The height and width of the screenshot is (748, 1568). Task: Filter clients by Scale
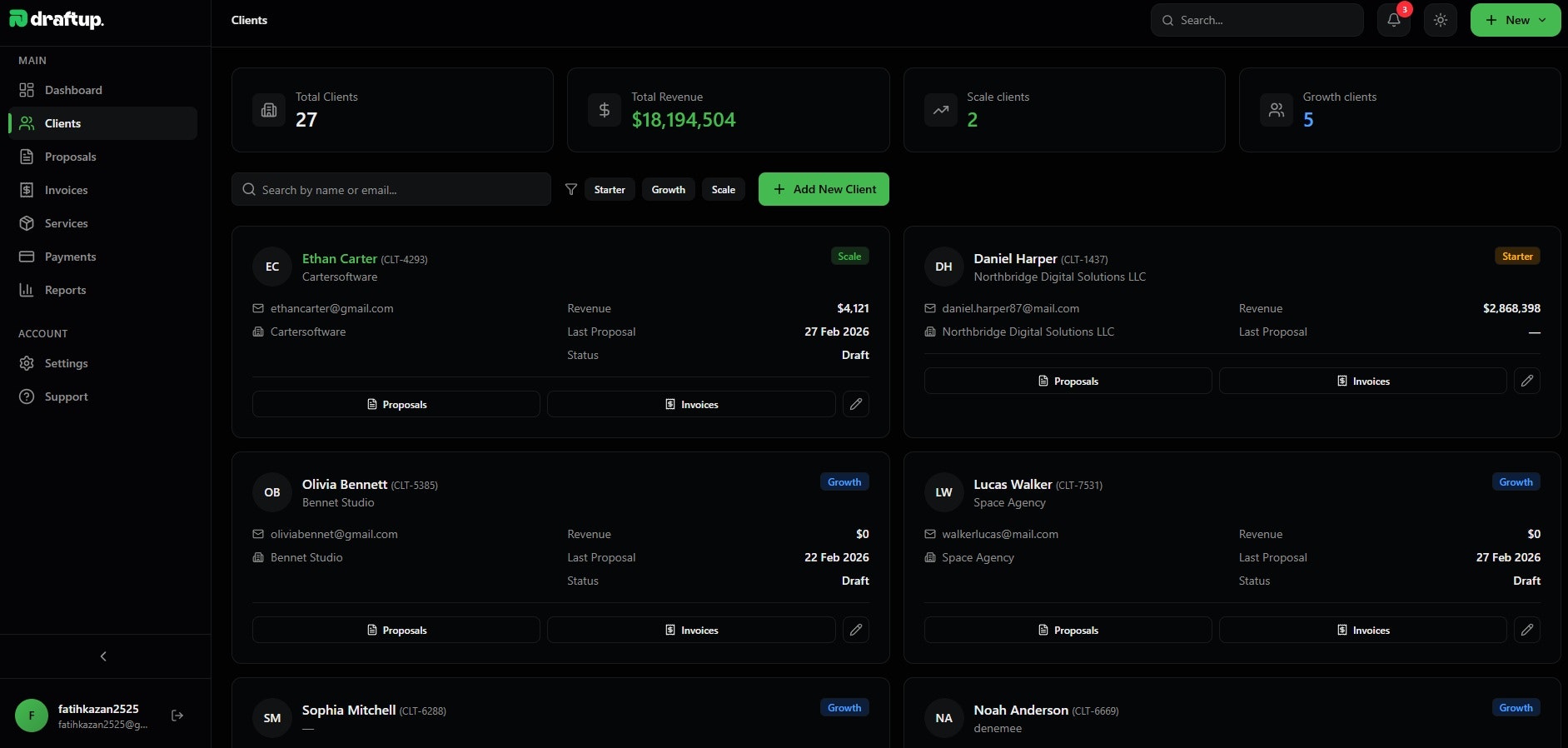[x=724, y=189]
